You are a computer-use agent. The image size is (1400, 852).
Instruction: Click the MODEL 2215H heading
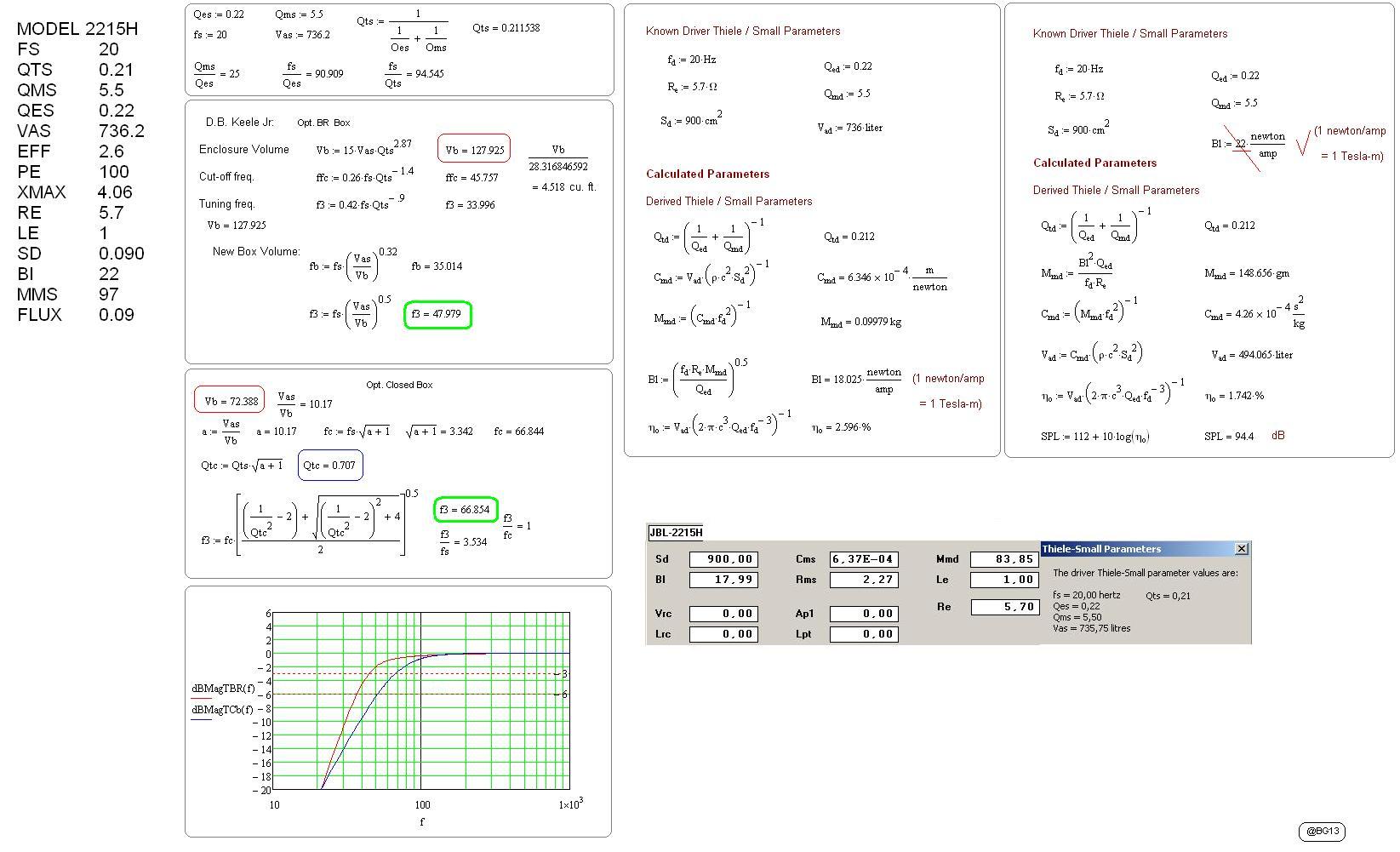click(77, 29)
